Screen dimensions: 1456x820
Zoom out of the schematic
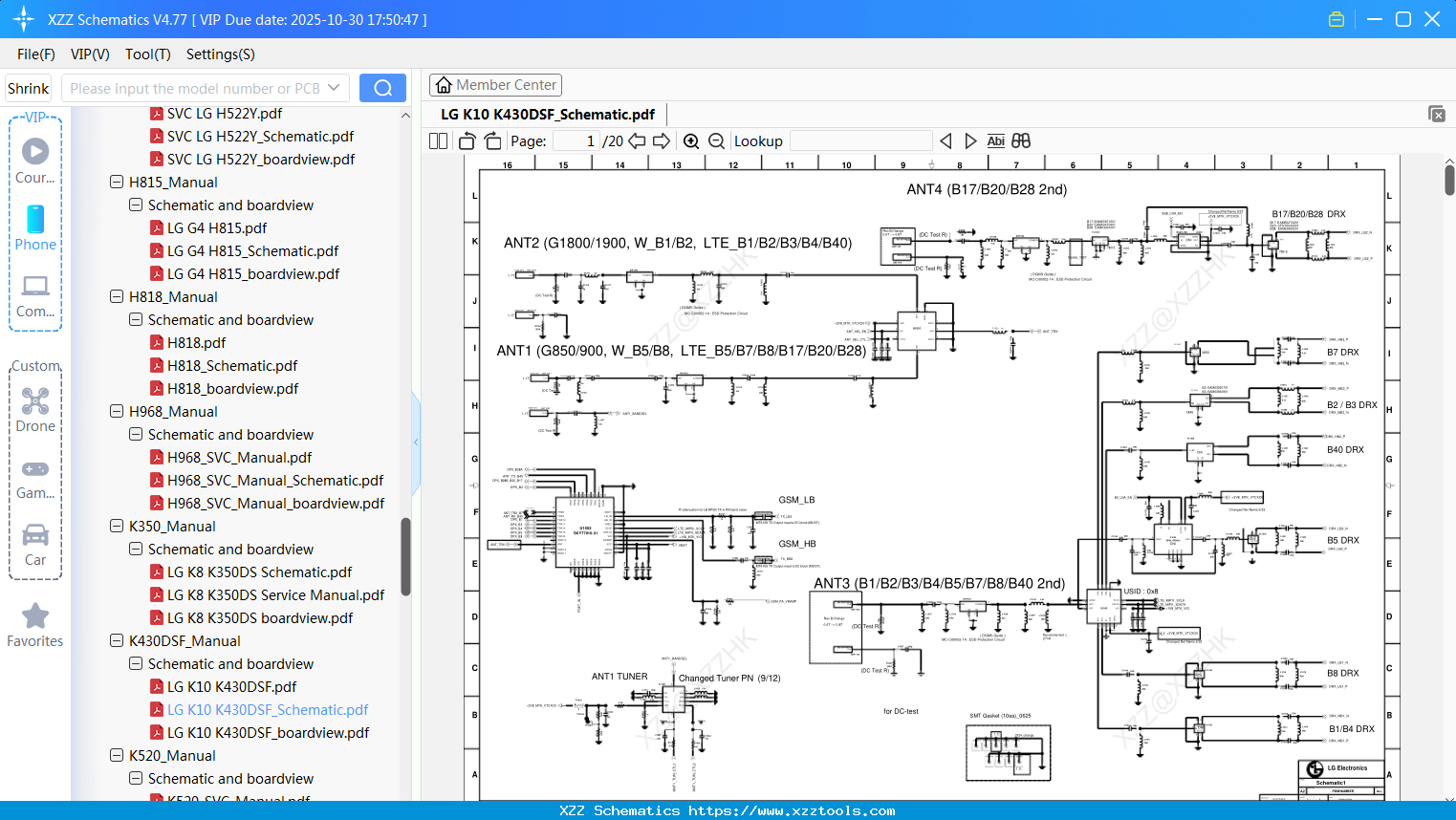pyautogui.click(x=716, y=140)
